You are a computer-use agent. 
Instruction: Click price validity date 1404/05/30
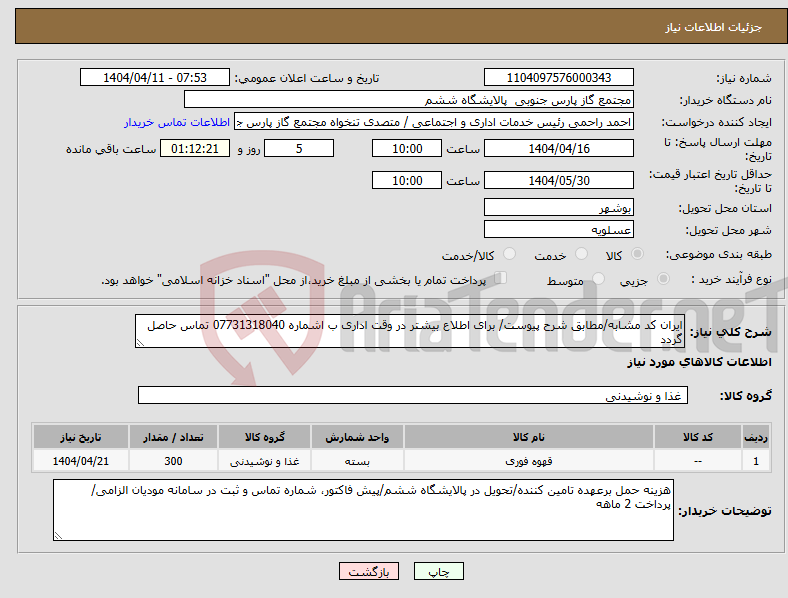click(x=558, y=180)
